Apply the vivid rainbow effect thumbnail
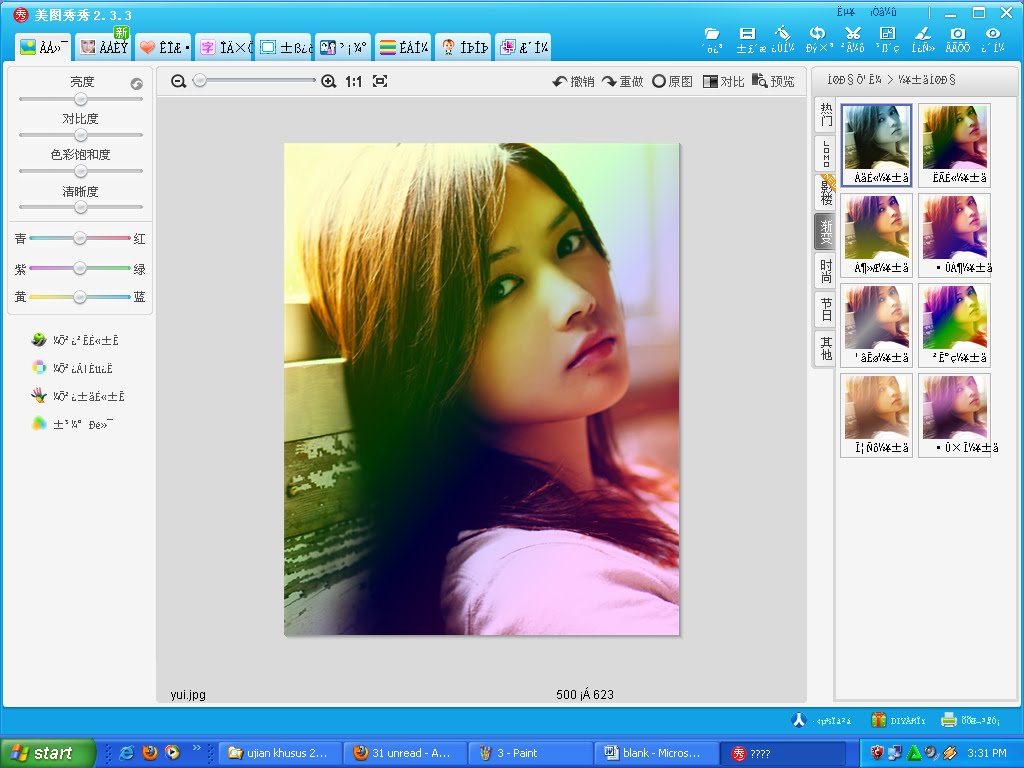The height and width of the screenshot is (768, 1024). tap(954, 325)
